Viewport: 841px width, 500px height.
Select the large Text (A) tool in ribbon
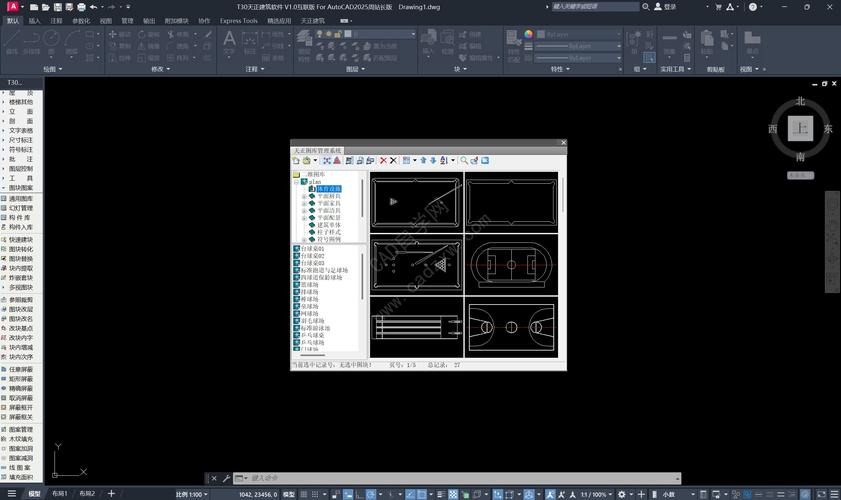click(229, 42)
